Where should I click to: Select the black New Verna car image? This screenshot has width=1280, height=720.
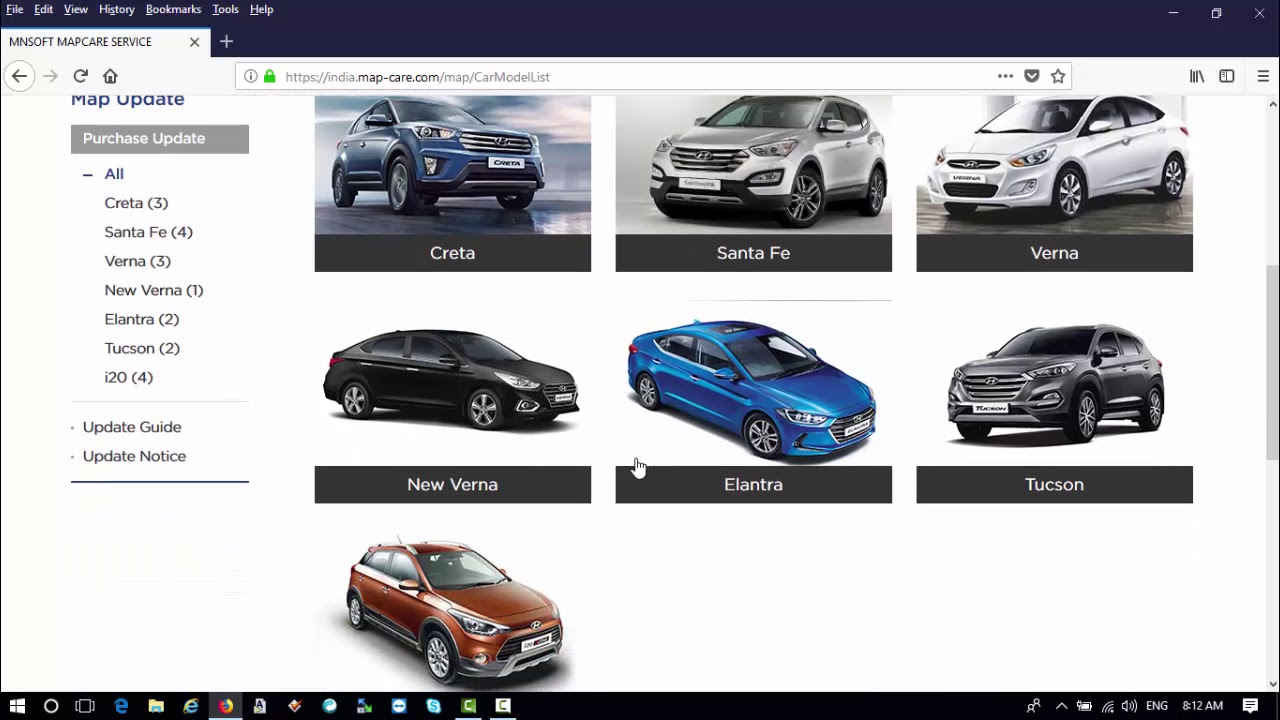coord(453,383)
